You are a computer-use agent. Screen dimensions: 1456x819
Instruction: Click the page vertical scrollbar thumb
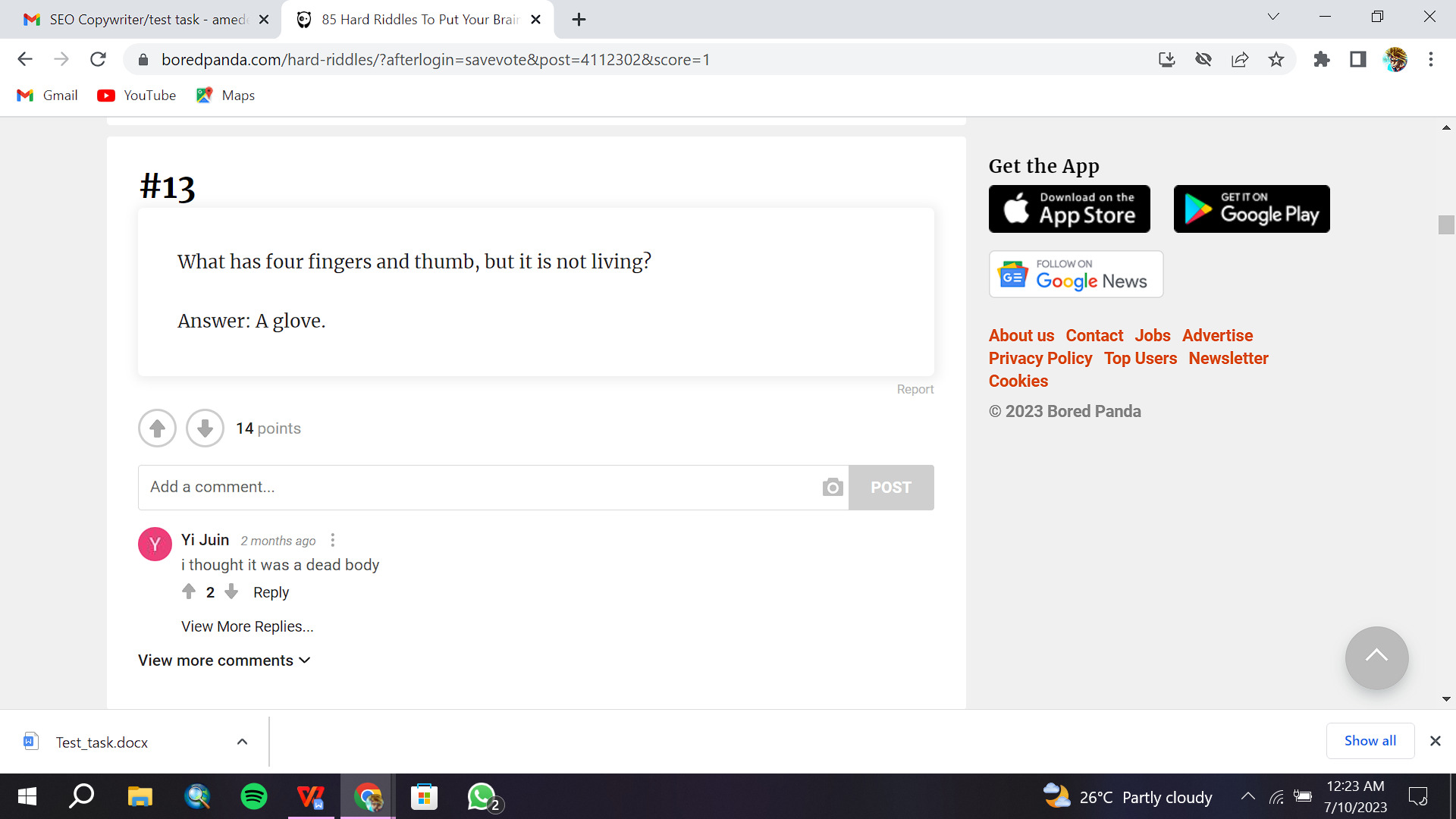(x=1446, y=225)
